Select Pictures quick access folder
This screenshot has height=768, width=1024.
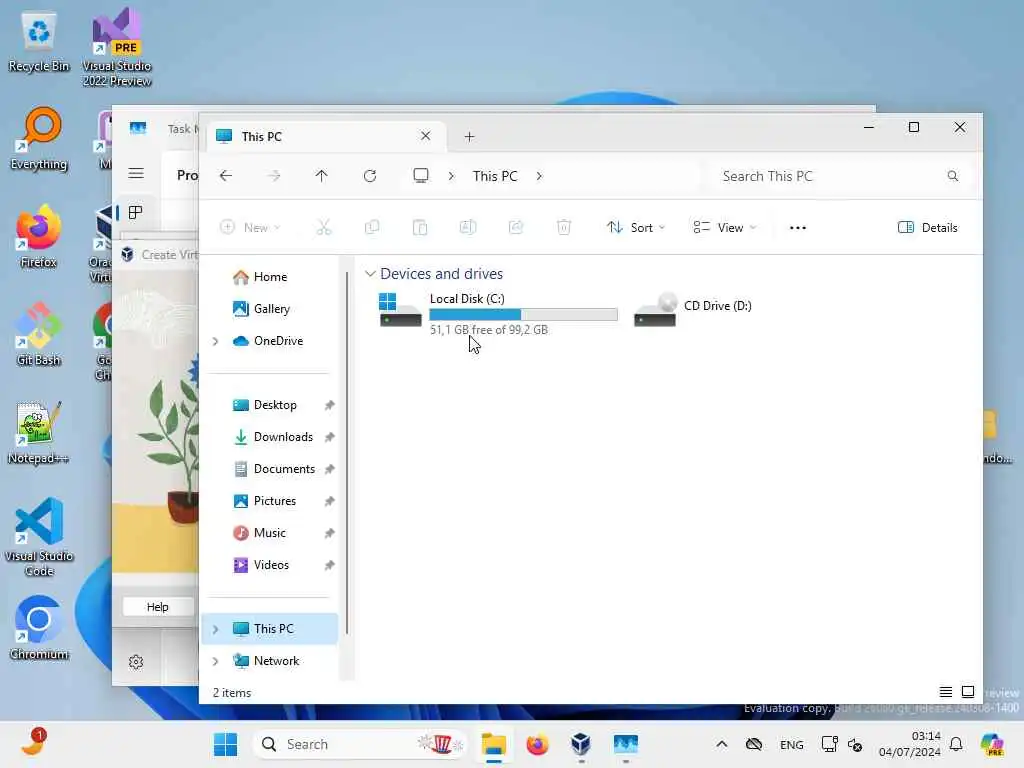point(274,501)
